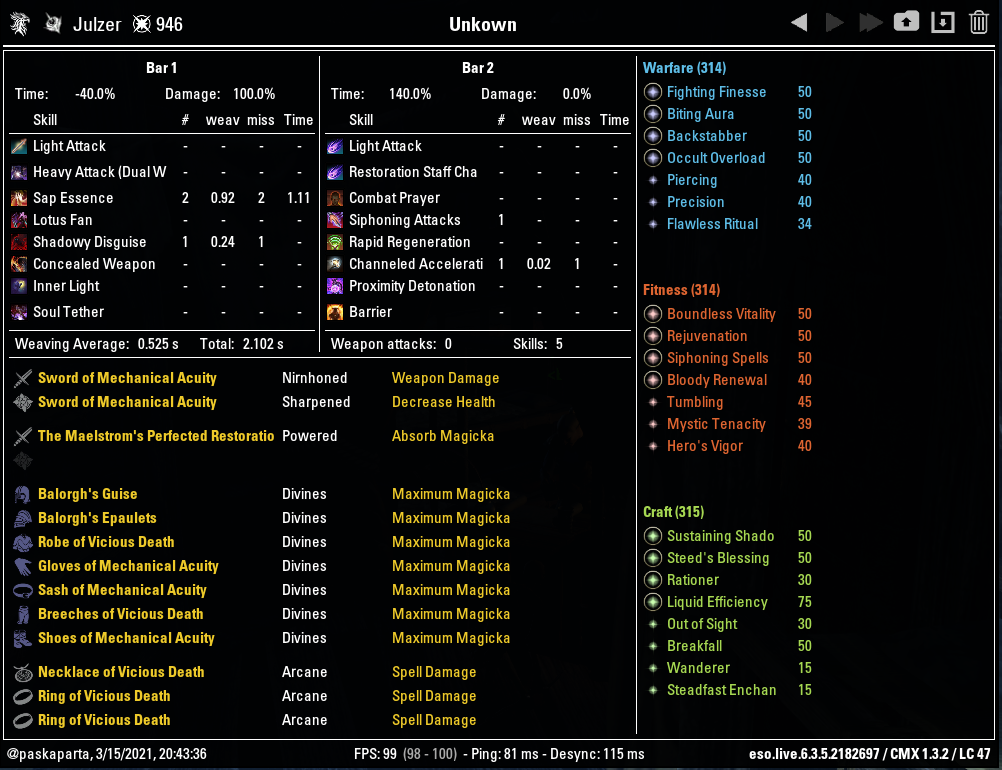Open Balorgh's Epaulets item link
This screenshot has width=1002, height=770.
97,518
